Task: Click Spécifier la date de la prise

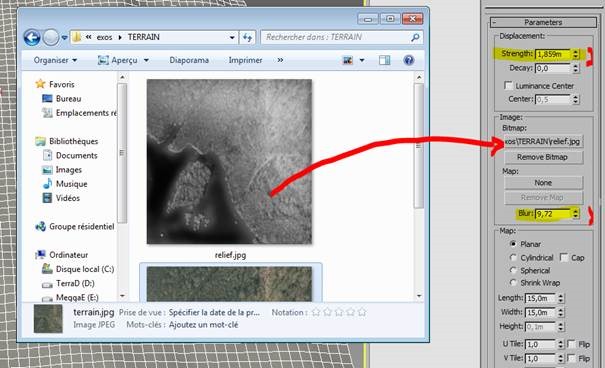Action: pyautogui.click(x=214, y=312)
